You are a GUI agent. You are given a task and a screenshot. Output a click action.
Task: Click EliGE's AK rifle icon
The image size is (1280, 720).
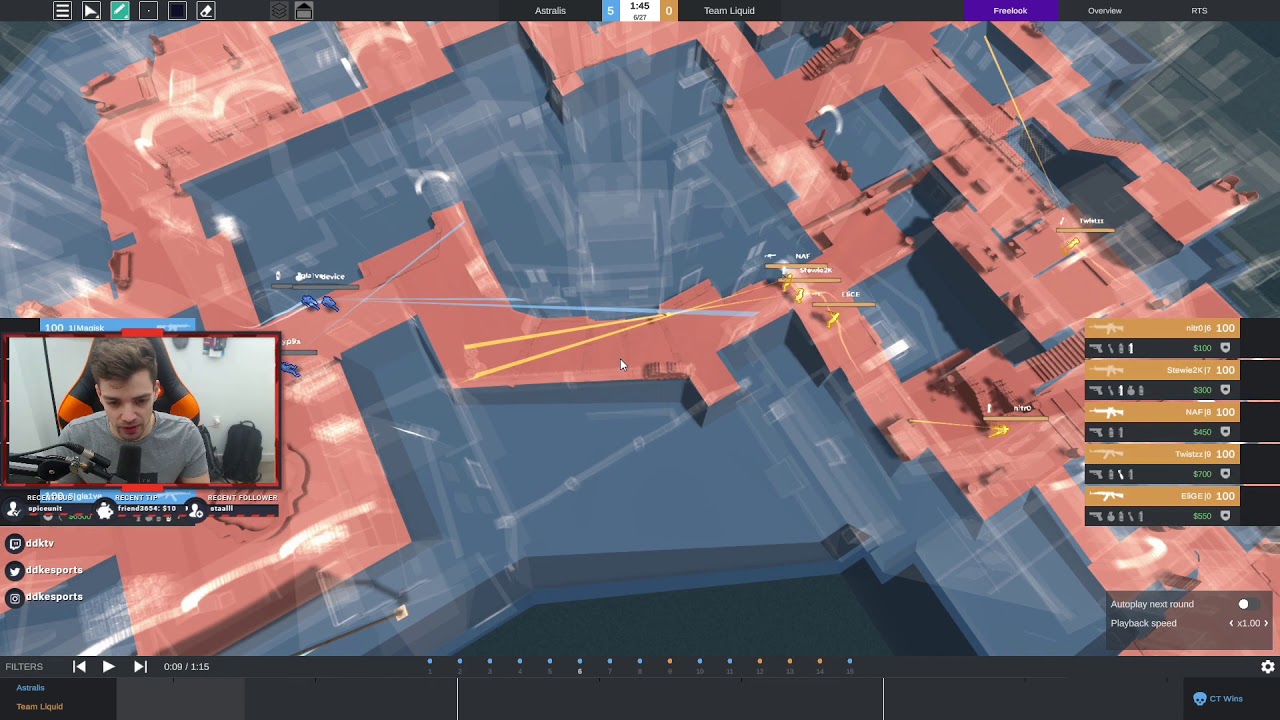tap(1106, 496)
